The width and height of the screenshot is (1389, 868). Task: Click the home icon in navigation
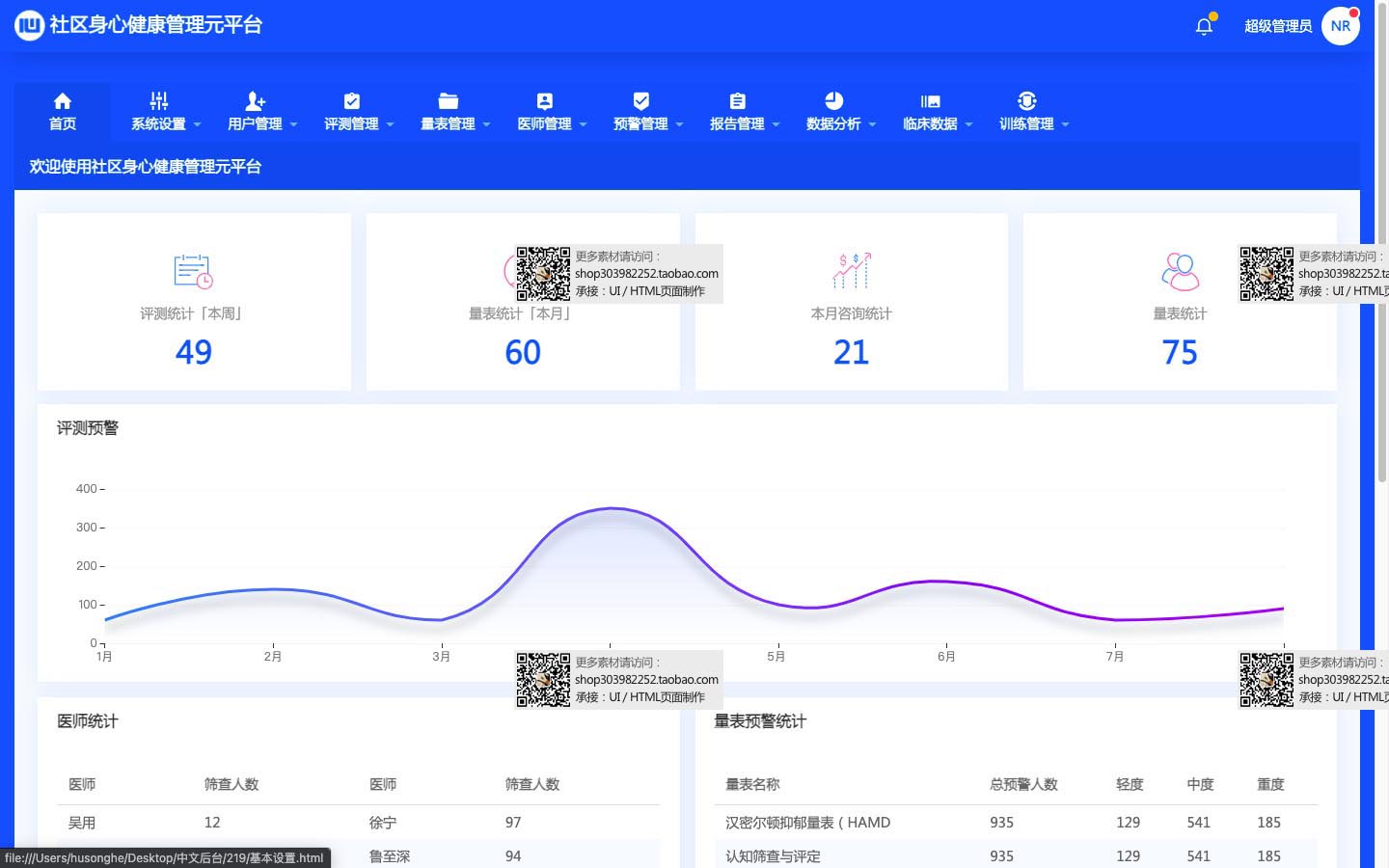tap(63, 101)
